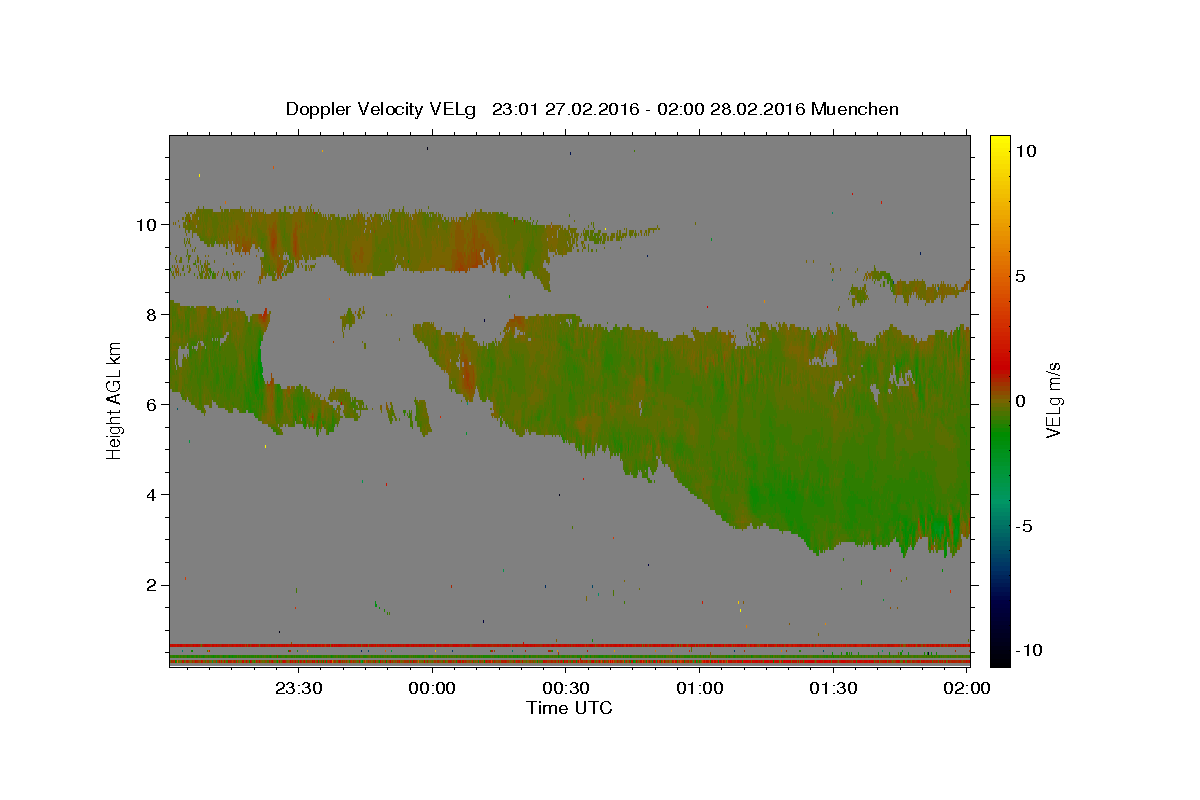Click the 01:00 time axis label
The width and height of the screenshot is (1200, 800).
[x=700, y=688]
